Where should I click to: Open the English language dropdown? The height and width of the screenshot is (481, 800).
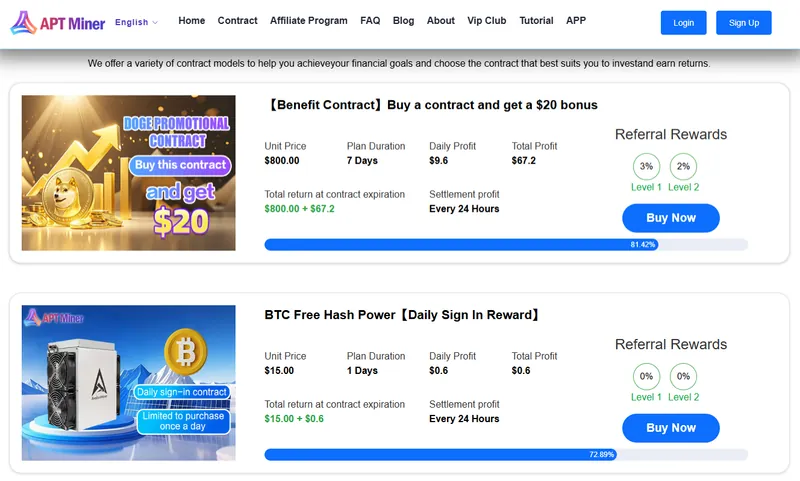(x=136, y=22)
